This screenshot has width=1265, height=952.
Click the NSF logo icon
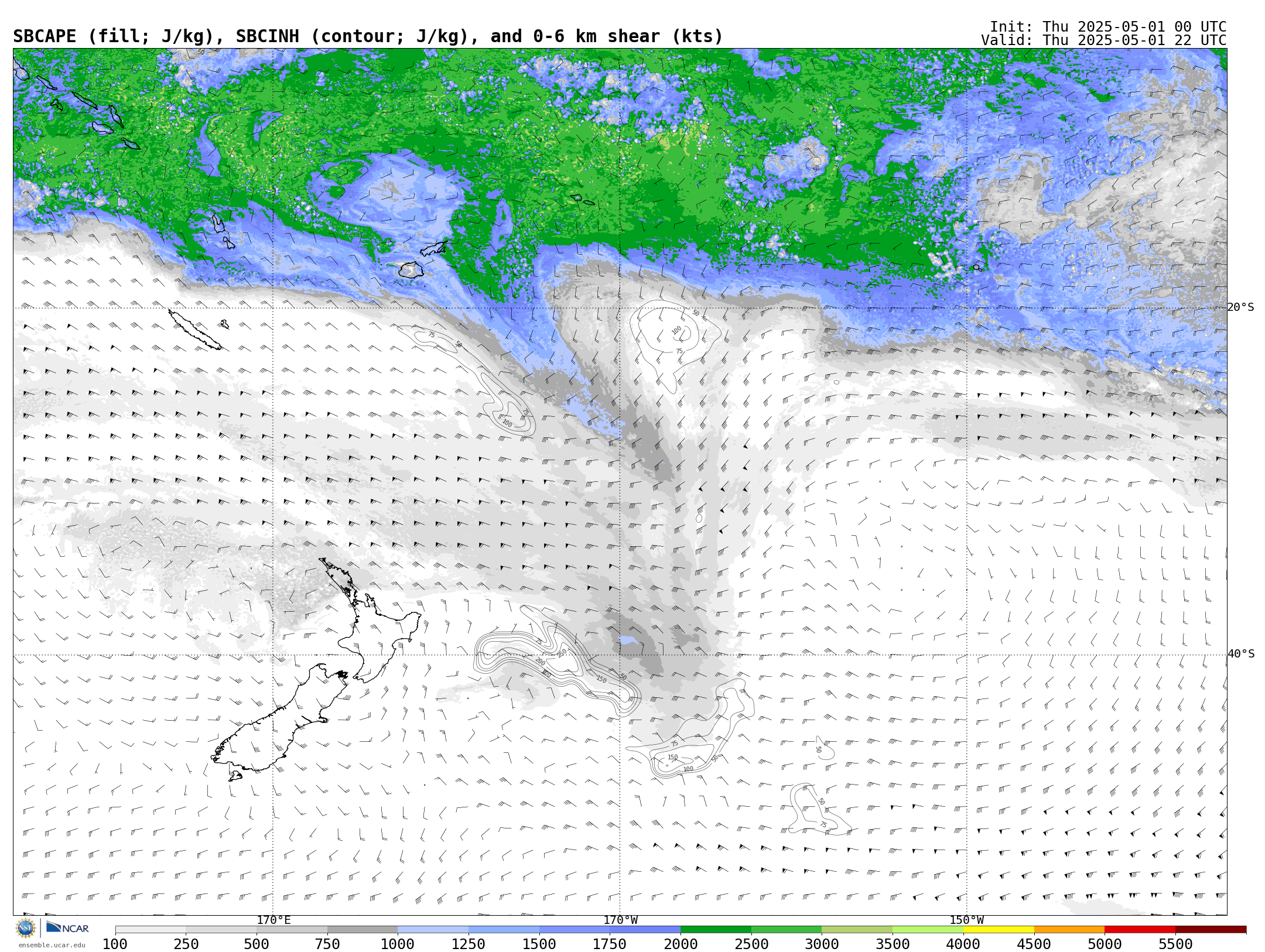[x=26, y=929]
